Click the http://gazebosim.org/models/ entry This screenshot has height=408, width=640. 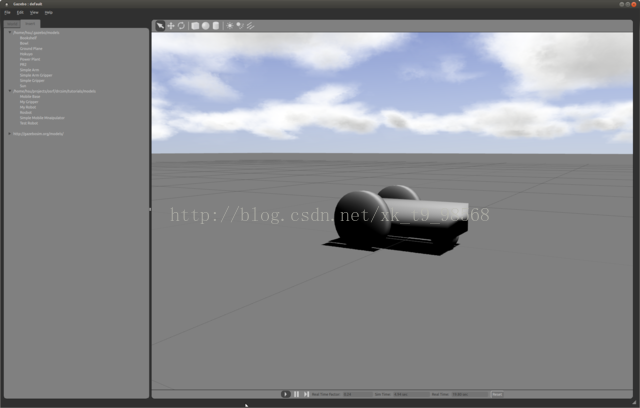(38, 134)
